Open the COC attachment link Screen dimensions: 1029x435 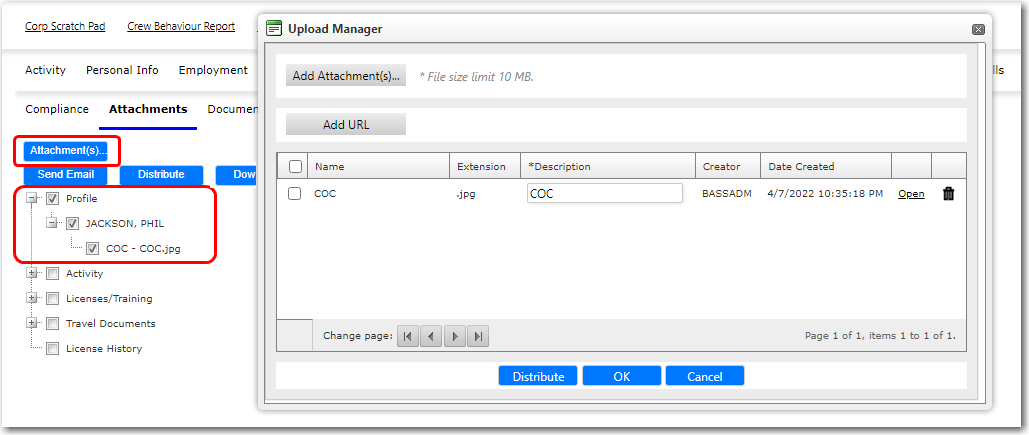coord(911,194)
